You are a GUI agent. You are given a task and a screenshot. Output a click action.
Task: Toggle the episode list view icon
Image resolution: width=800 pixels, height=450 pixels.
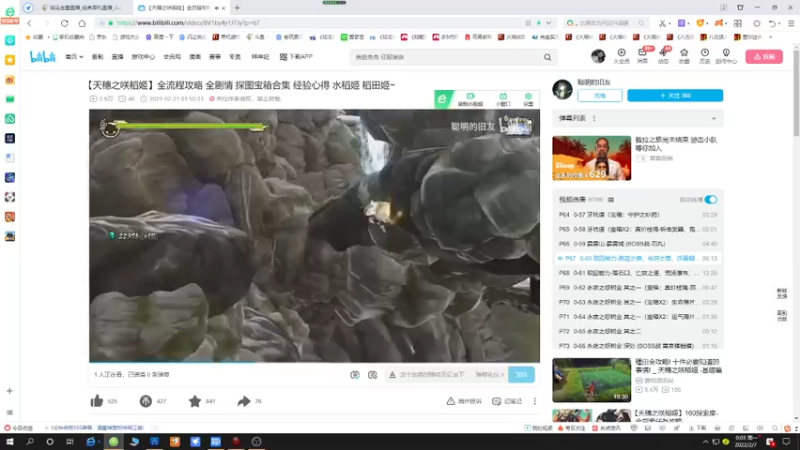coord(611,199)
